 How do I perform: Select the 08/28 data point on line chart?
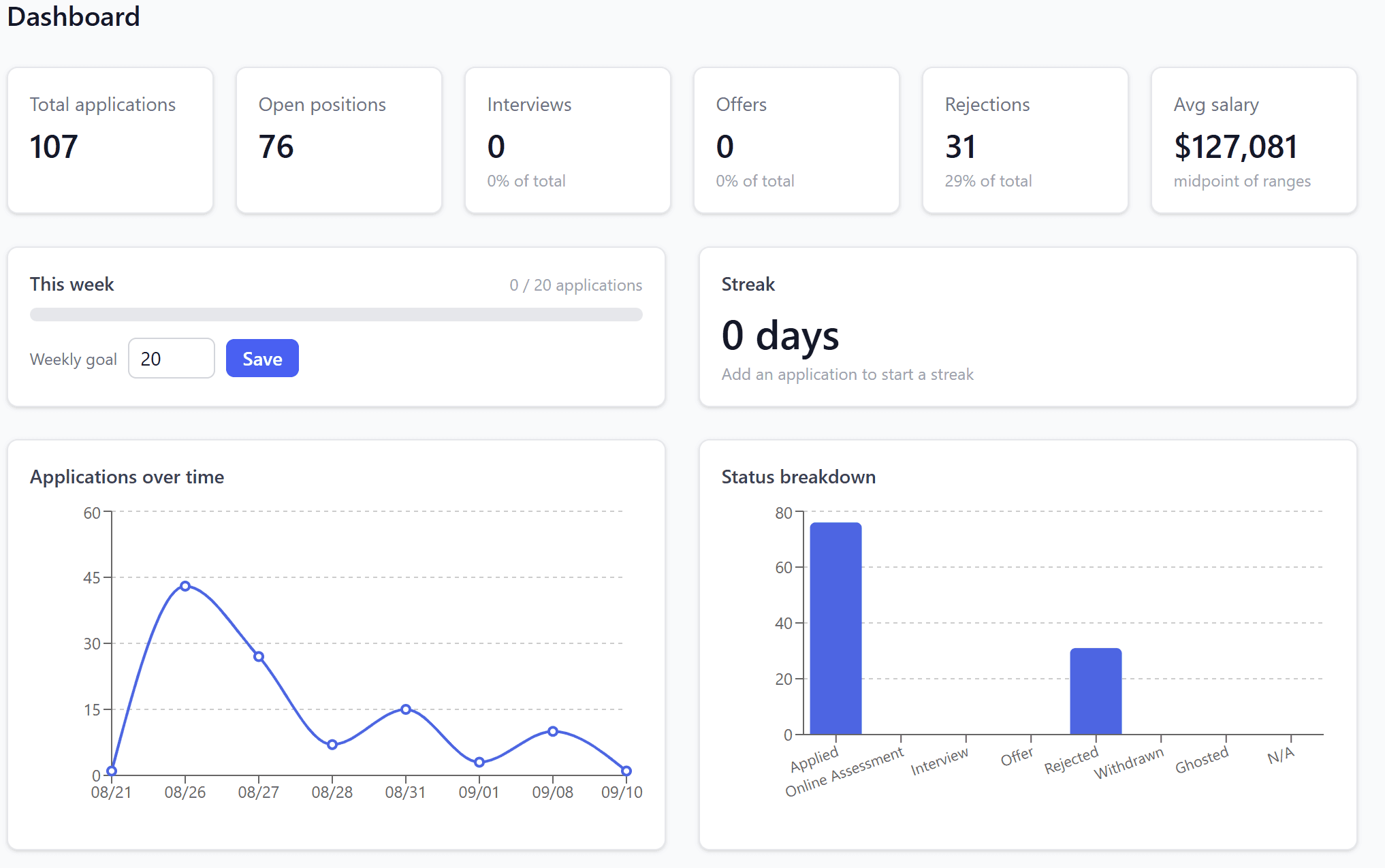332,744
